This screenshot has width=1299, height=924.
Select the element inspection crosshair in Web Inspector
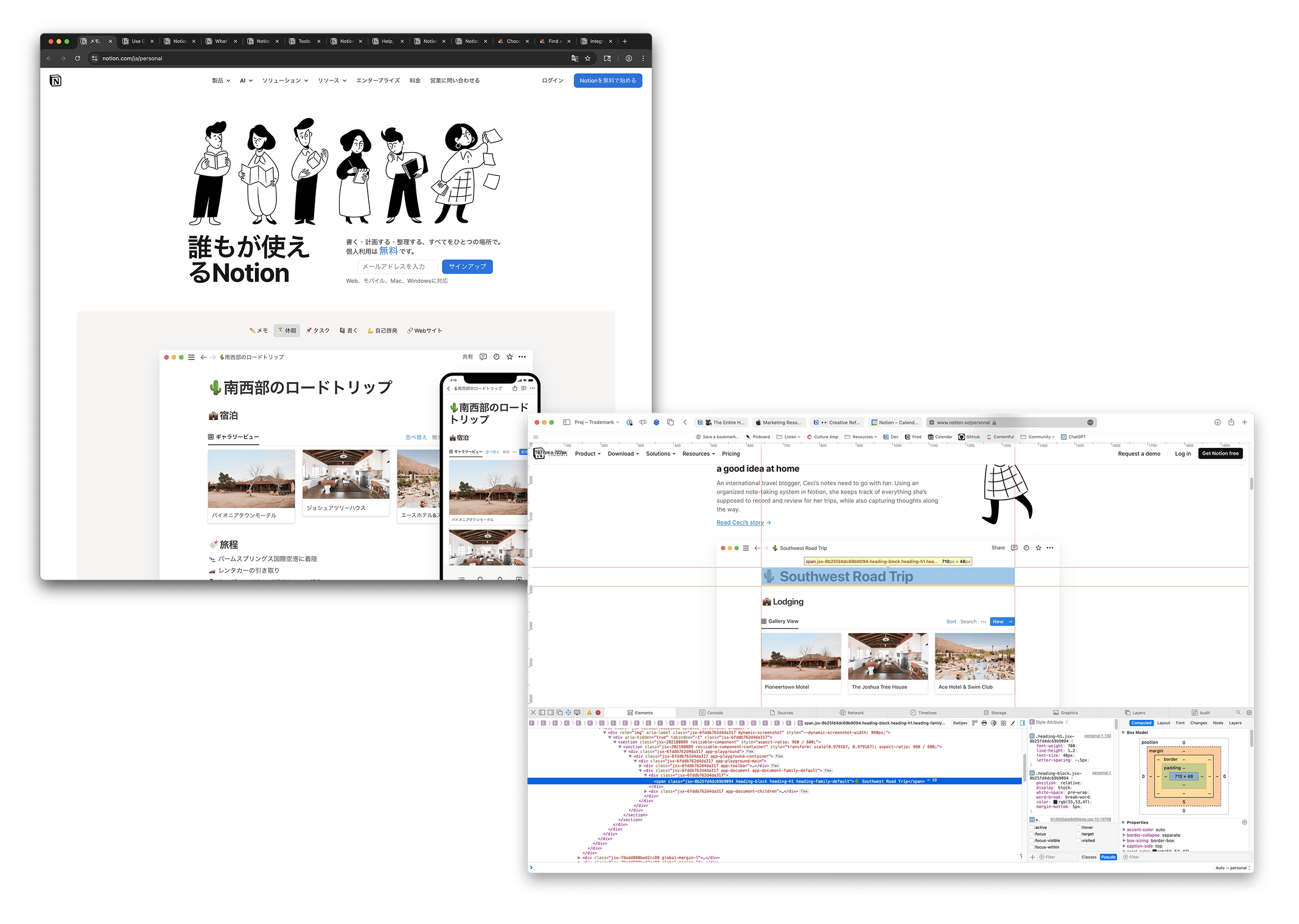568,713
